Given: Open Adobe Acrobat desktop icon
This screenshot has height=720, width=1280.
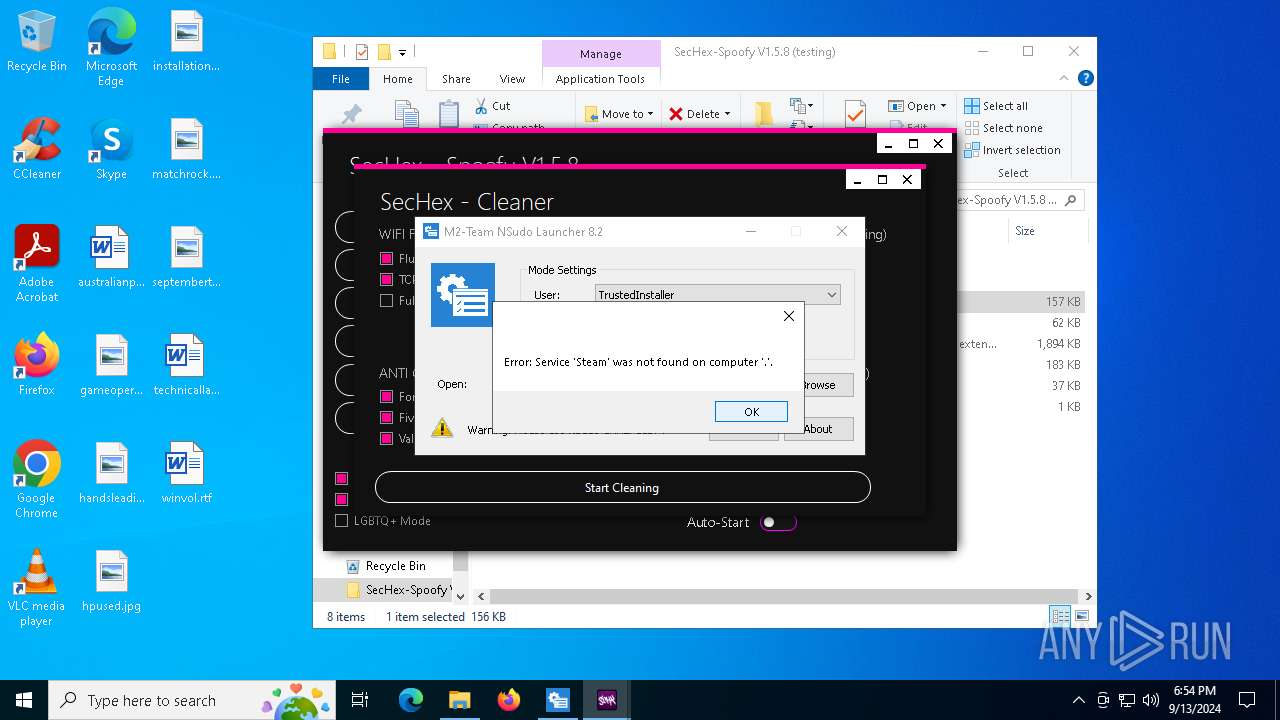Looking at the screenshot, I should [37, 263].
